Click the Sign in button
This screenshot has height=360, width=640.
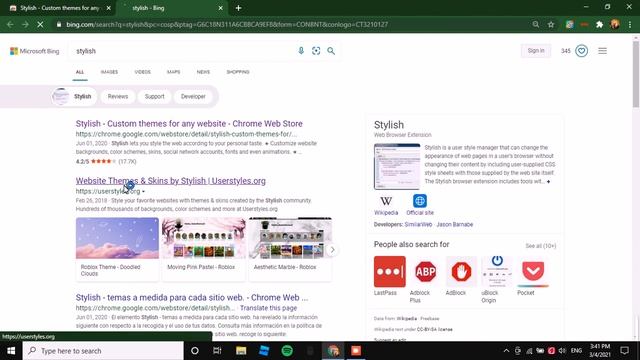[536, 51]
